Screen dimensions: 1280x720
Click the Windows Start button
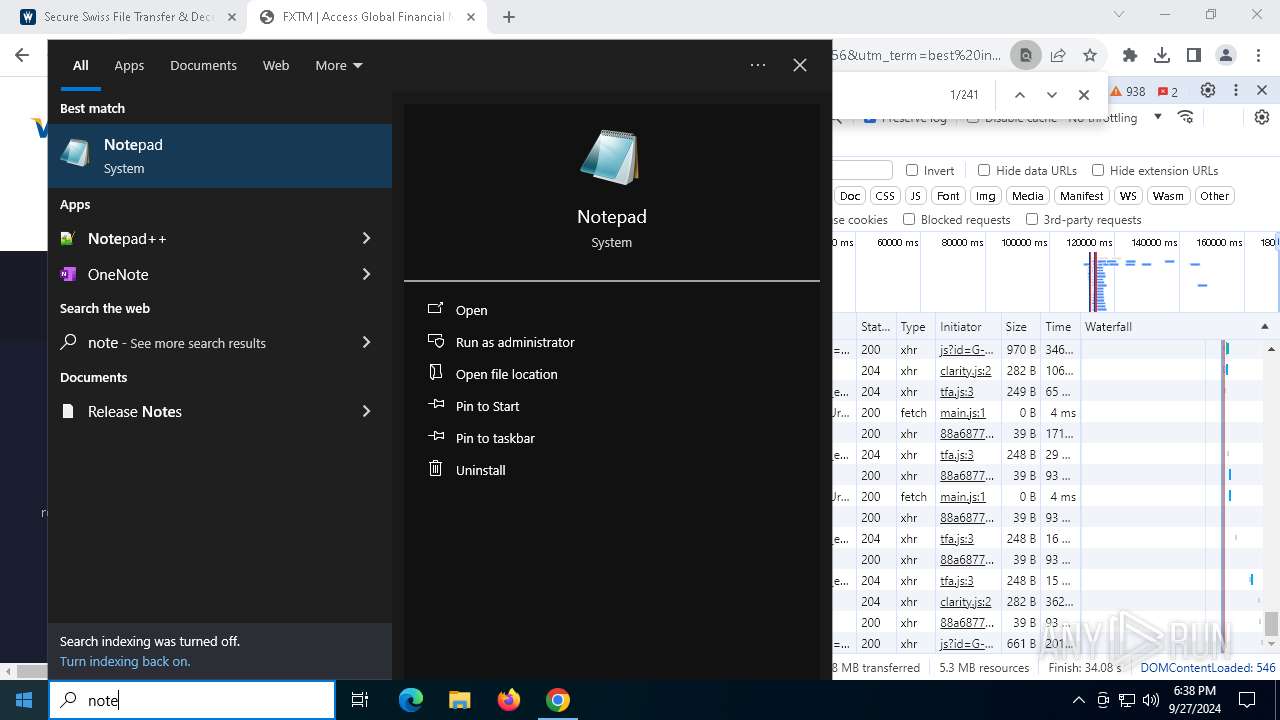[24, 700]
